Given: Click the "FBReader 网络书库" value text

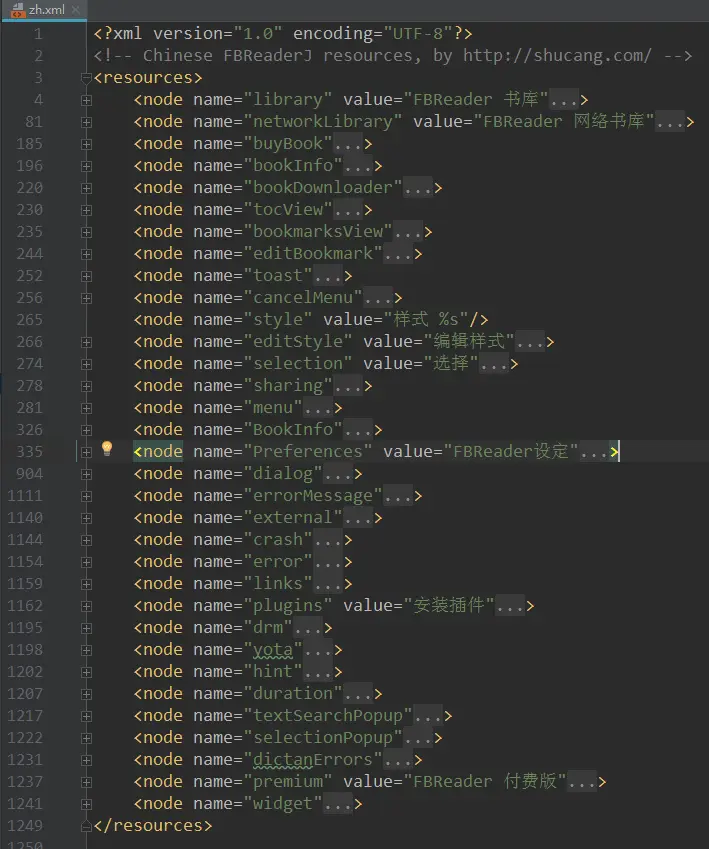Looking at the screenshot, I should 563,121.
